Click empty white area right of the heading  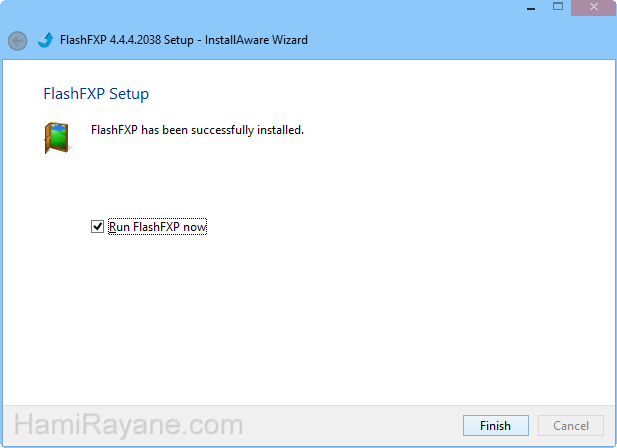click(x=400, y=94)
